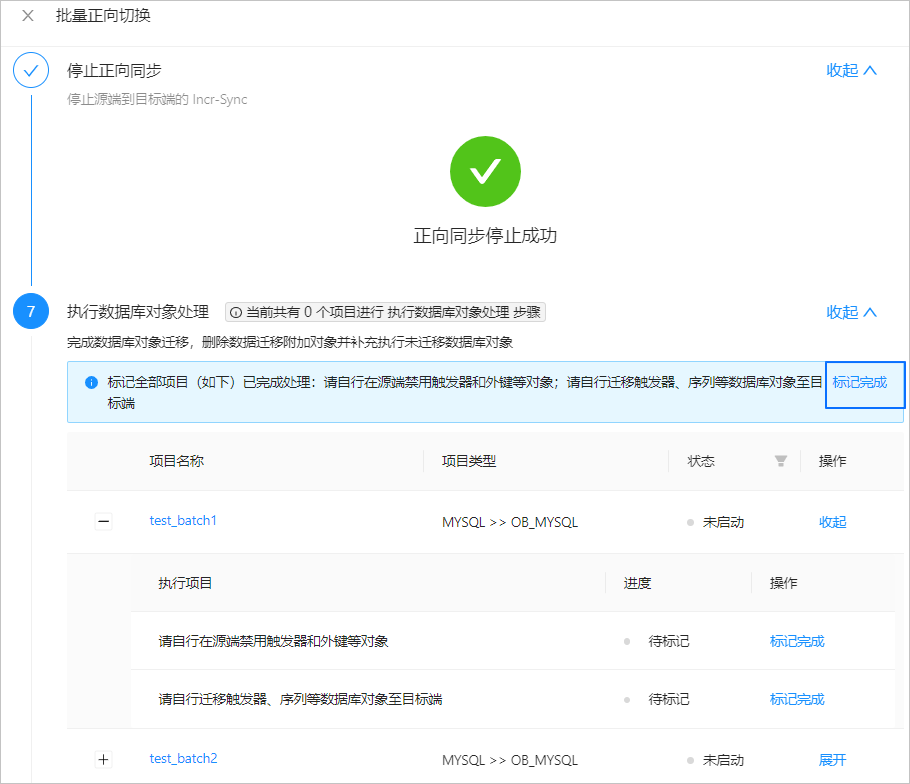
Task: Expand test_batch2 row with plus icon
Action: click(103, 759)
